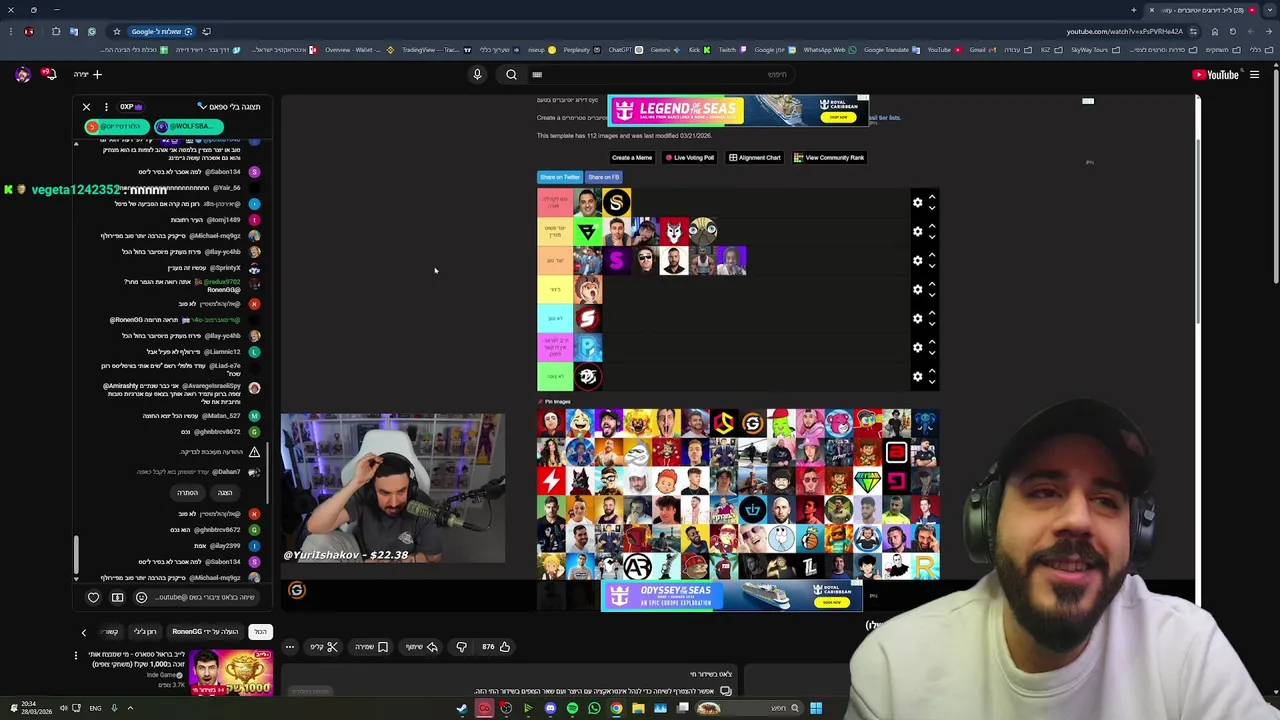Open the chat view mode dropdown in chat header
The height and width of the screenshot is (720, 1280).
click(x=229, y=106)
